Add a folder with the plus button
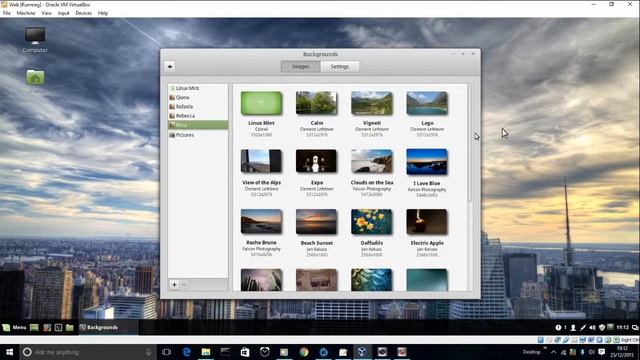Image resolution: width=640 pixels, height=360 pixels. 174,284
